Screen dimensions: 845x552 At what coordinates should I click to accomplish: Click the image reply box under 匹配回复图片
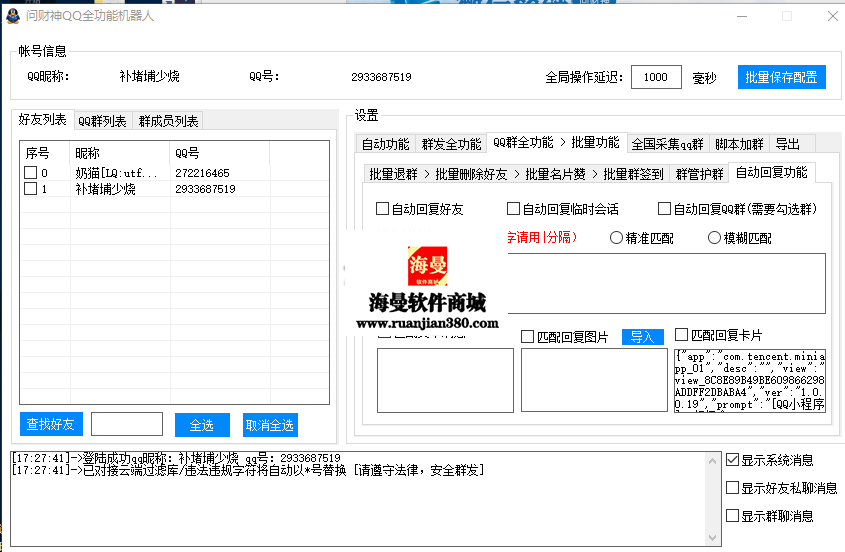point(594,381)
